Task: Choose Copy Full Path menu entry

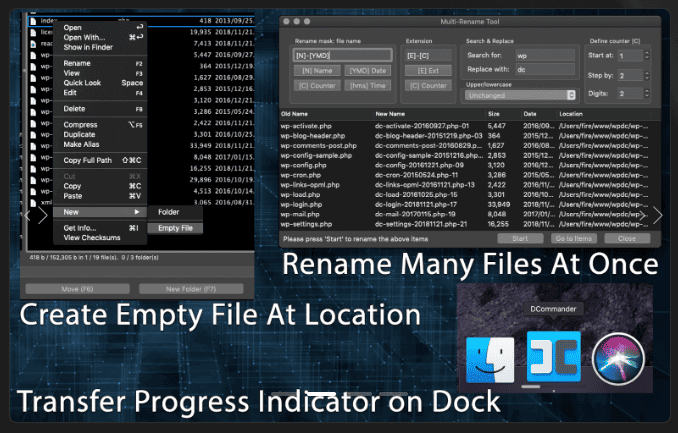Action: [100, 160]
